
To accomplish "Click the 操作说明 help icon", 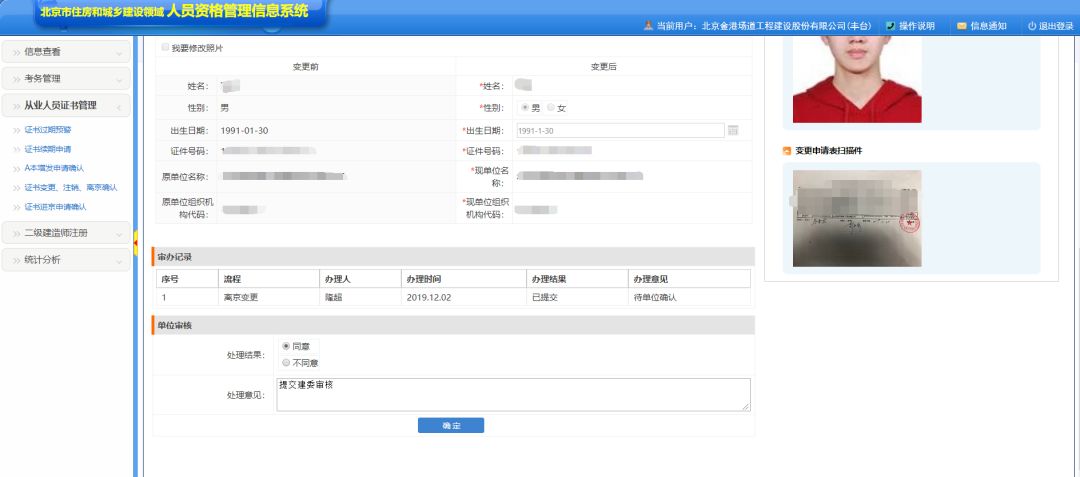I will click(x=890, y=26).
